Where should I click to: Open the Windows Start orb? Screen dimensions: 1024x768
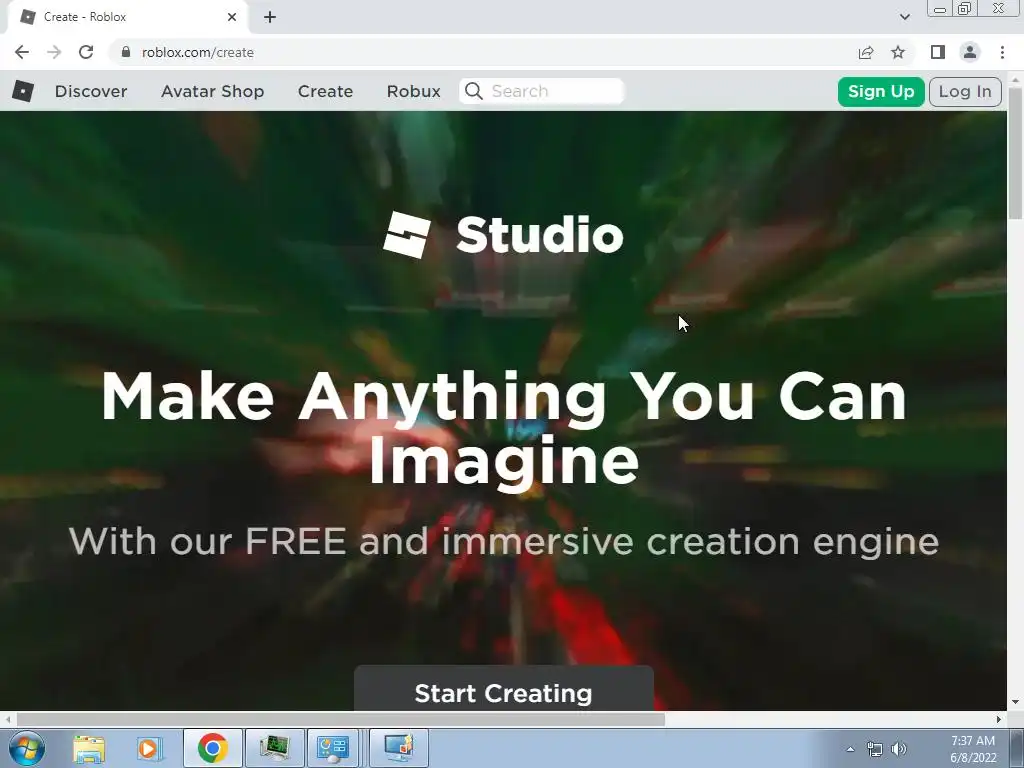pos(26,748)
